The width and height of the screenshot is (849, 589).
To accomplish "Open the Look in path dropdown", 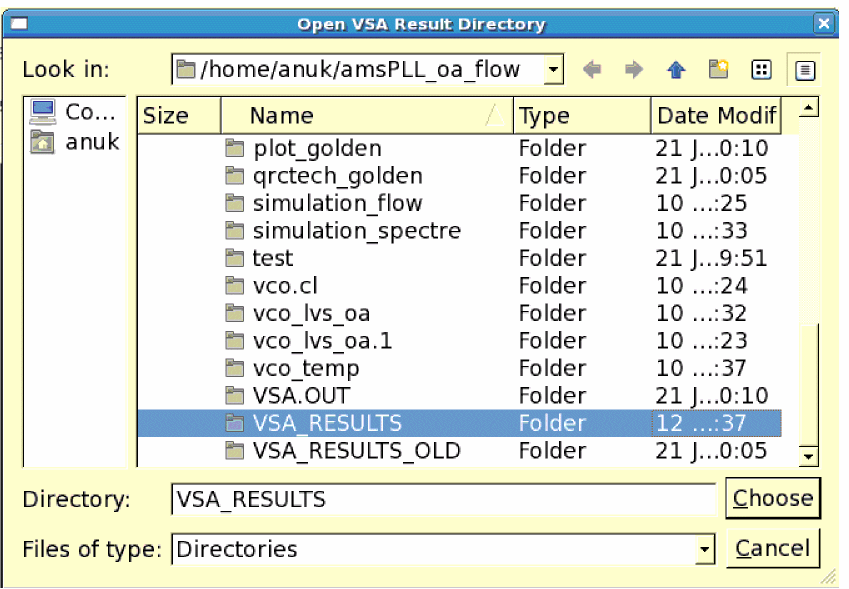I will (x=553, y=70).
